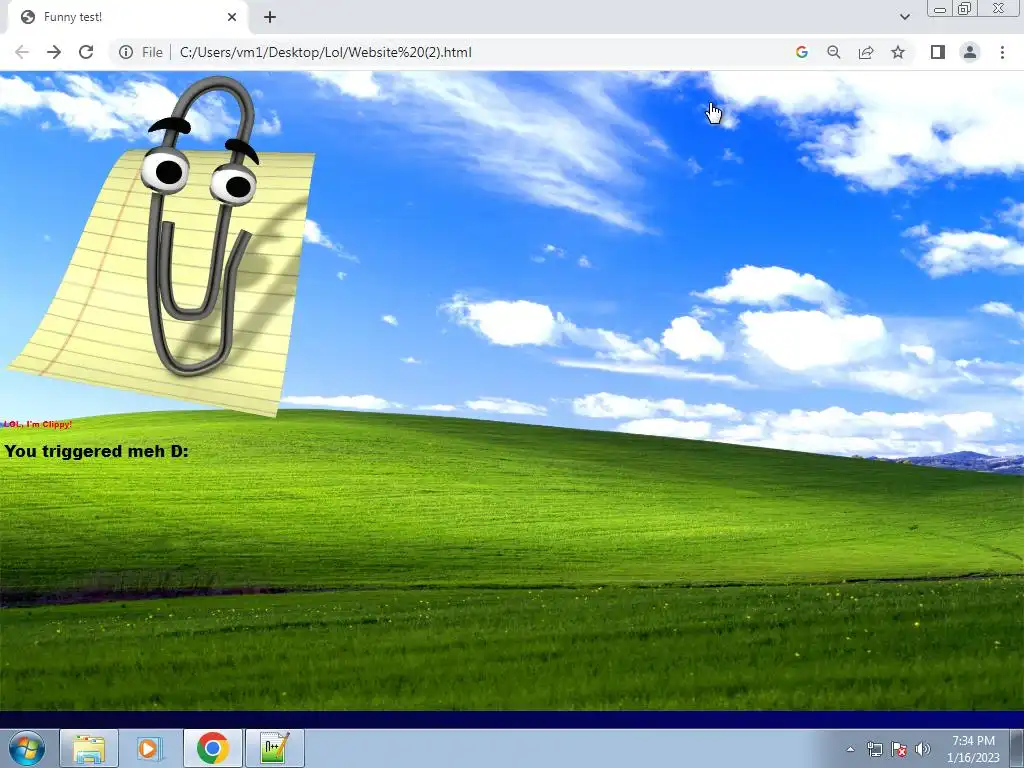This screenshot has height=768, width=1024.
Task: Click Show desktop at the taskbar edge
Action: [x=1017, y=748]
